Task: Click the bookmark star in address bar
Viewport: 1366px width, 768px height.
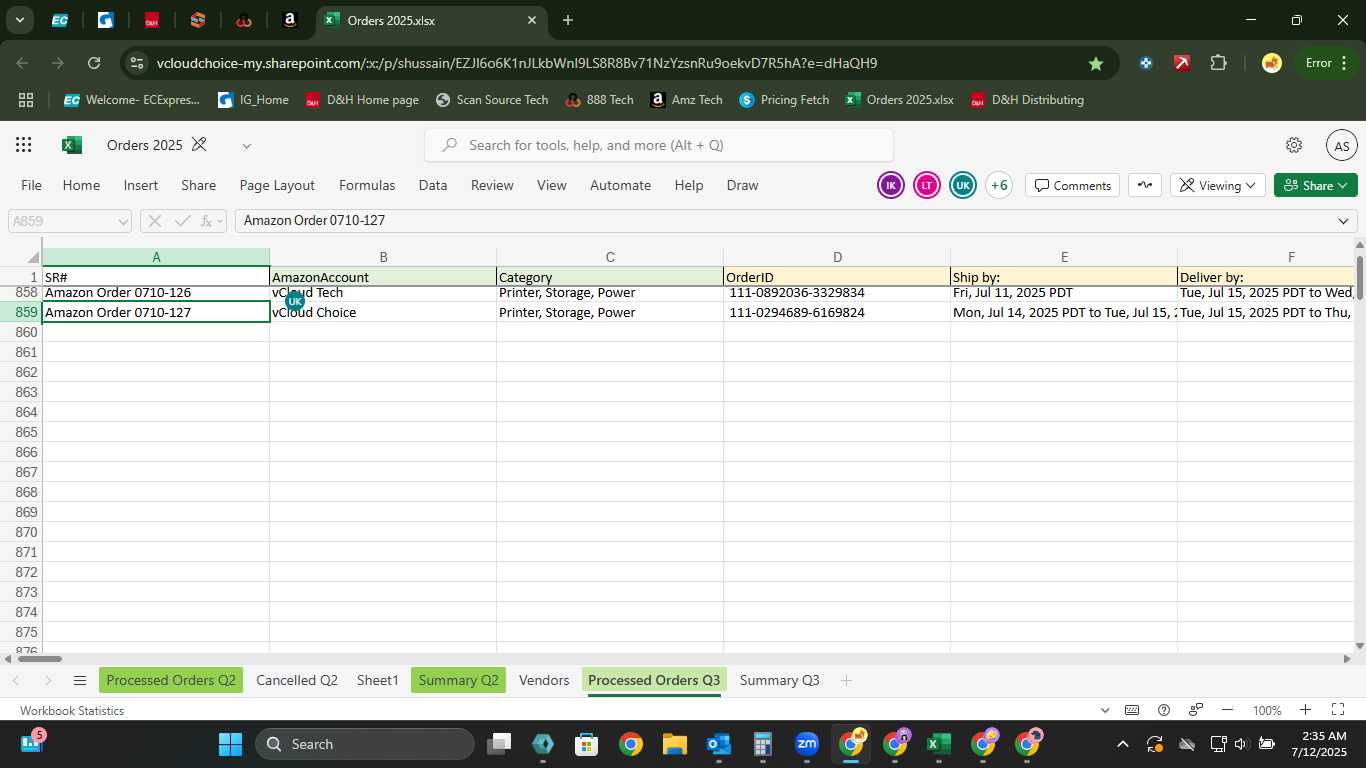Action: 1096,63
